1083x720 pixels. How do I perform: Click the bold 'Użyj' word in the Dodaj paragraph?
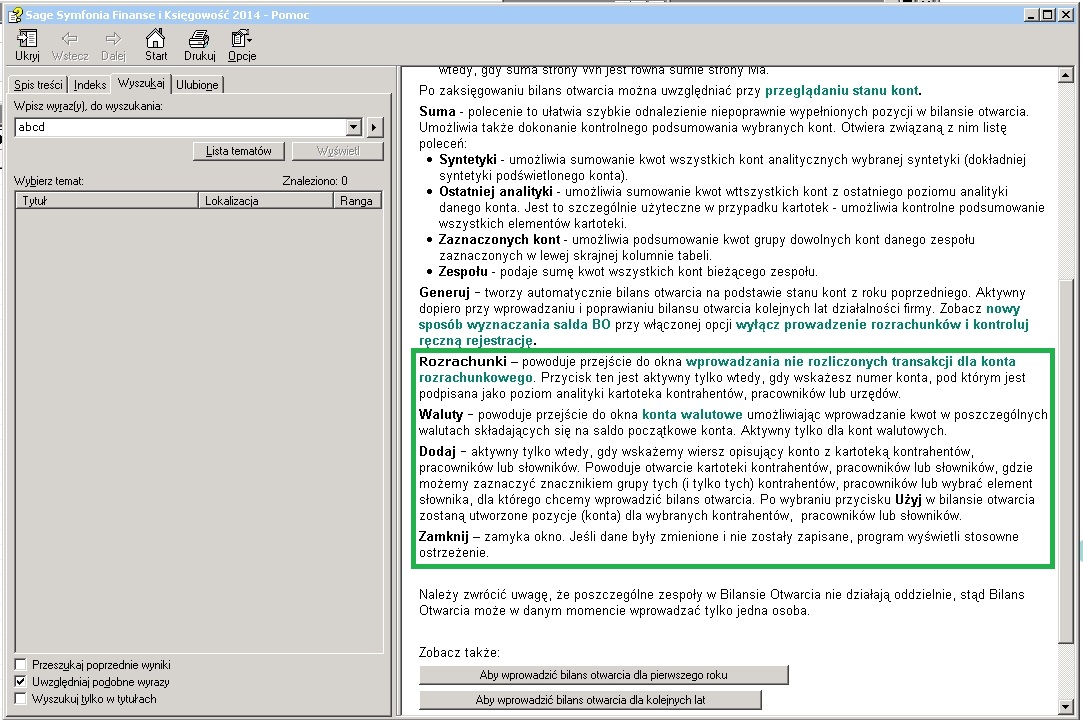coord(908,500)
